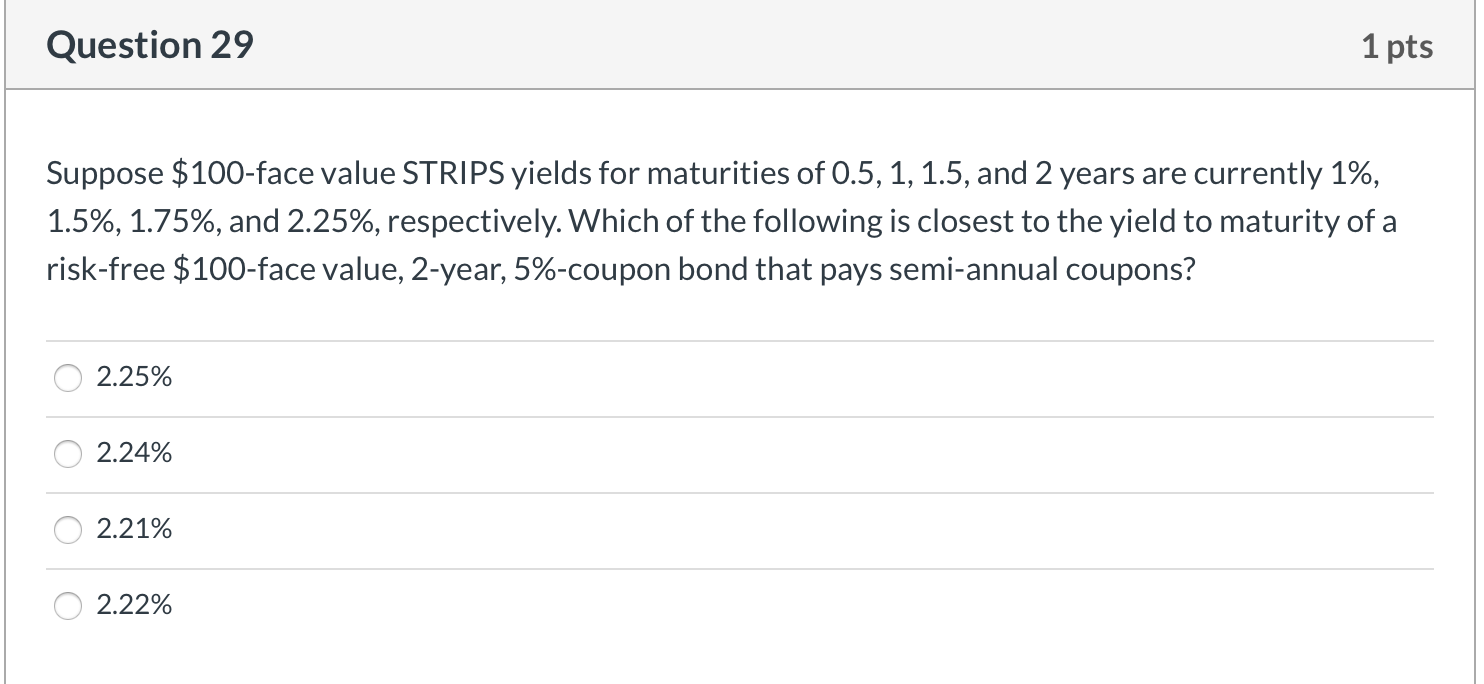Choose the first listed answer choice
This screenshot has height=684, width=1484.
134,377
